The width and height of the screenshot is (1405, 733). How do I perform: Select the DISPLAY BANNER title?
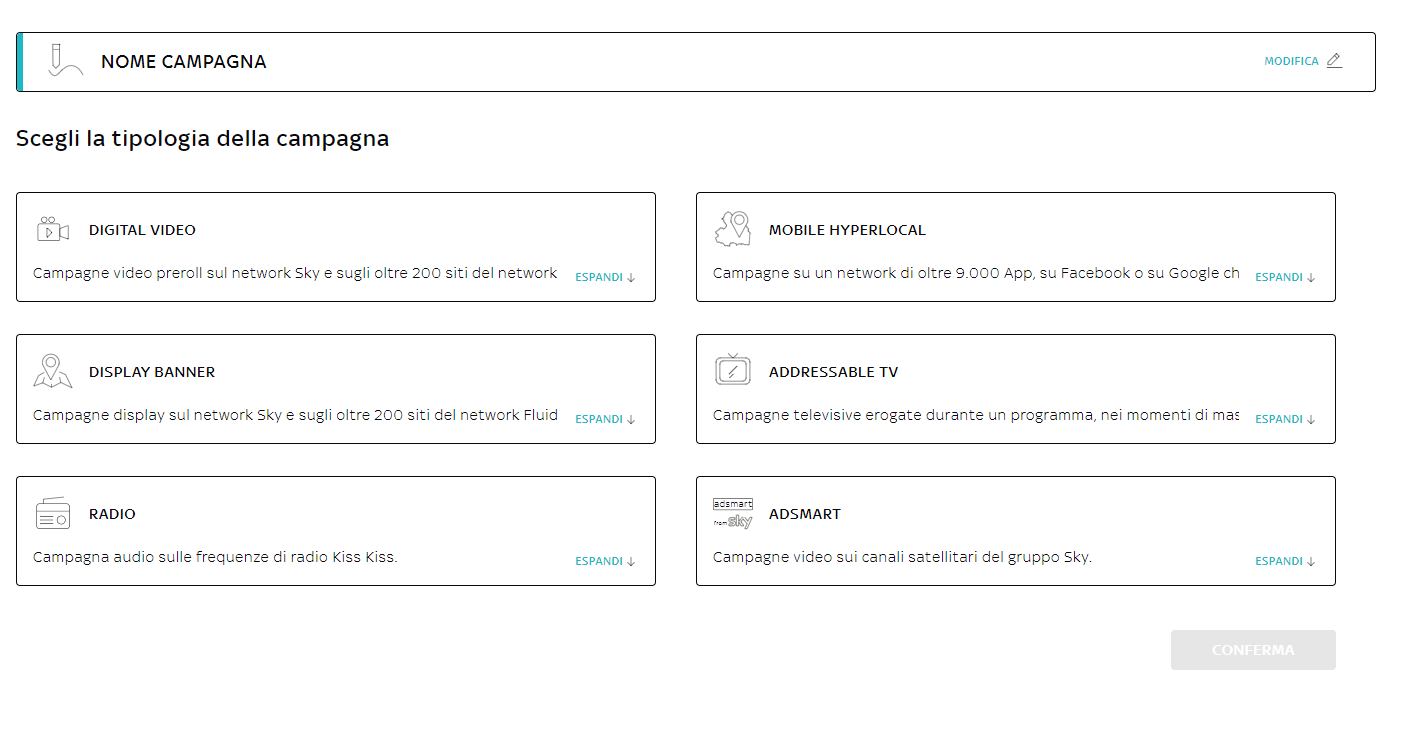point(152,372)
